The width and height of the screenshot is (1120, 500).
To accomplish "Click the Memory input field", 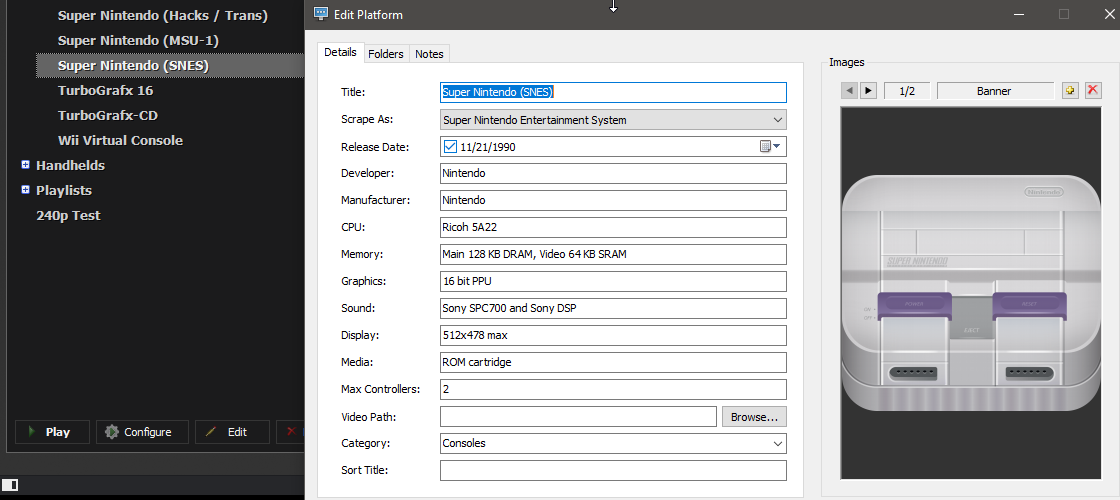I will tap(613, 254).
